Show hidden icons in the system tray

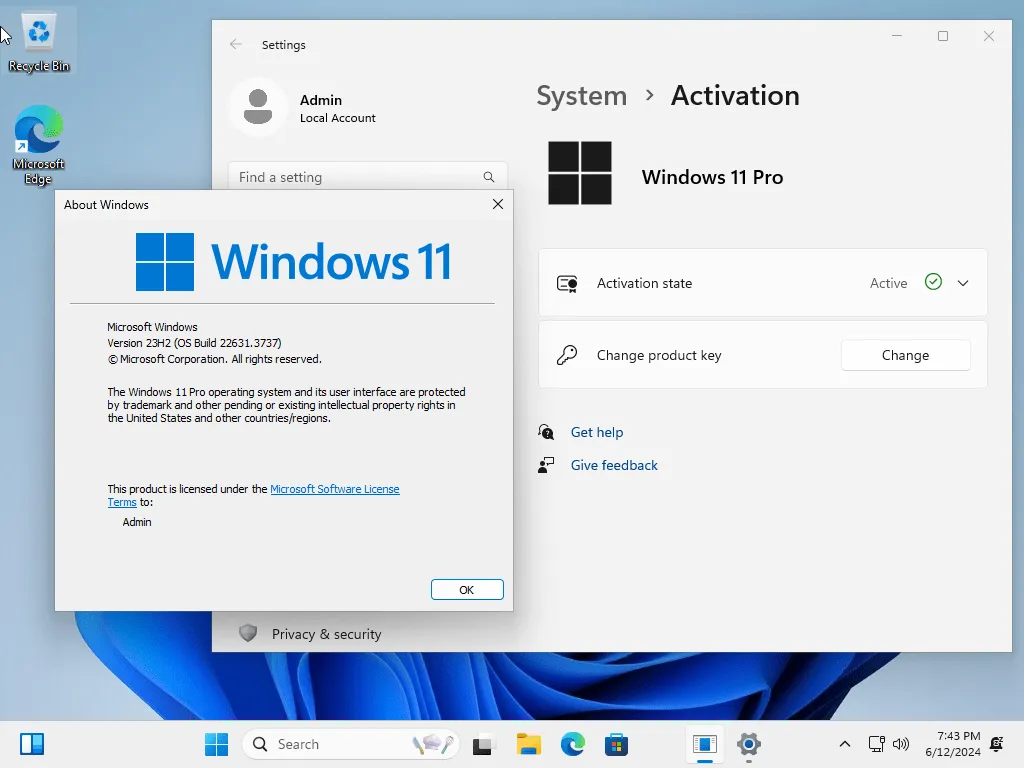point(844,744)
